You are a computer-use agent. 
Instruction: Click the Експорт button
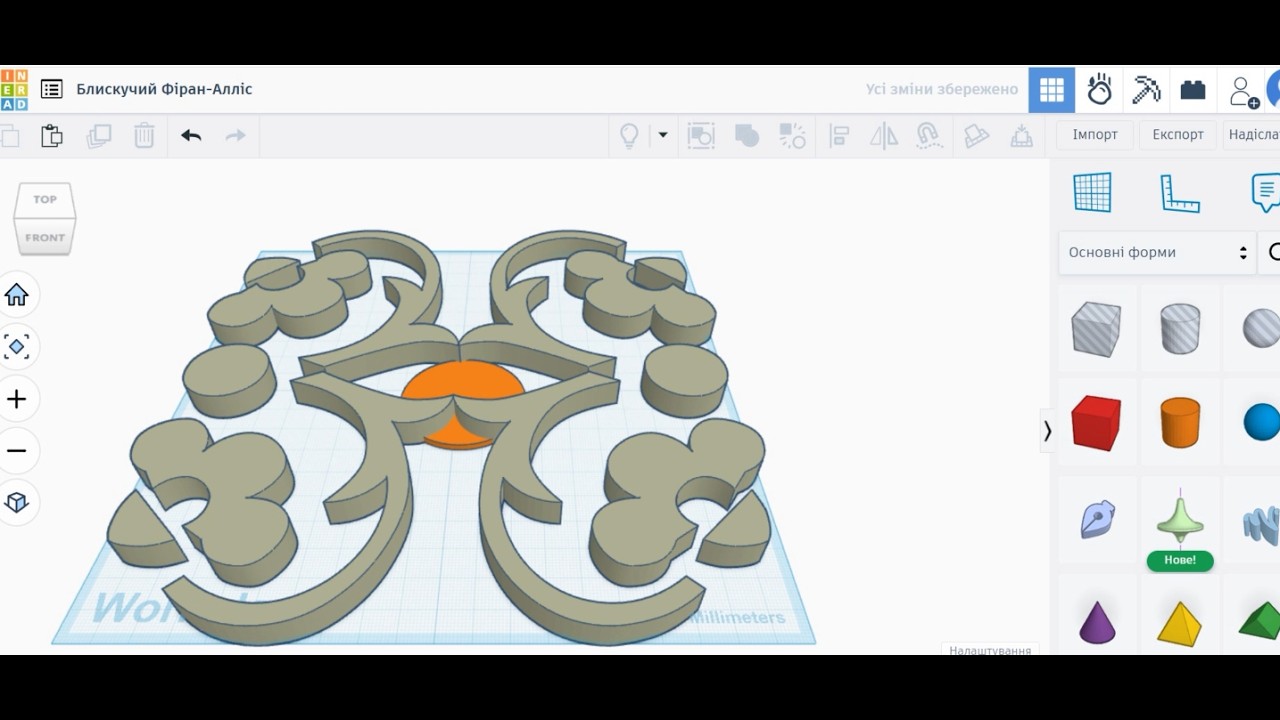pyautogui.click(x=1178, y=134)
